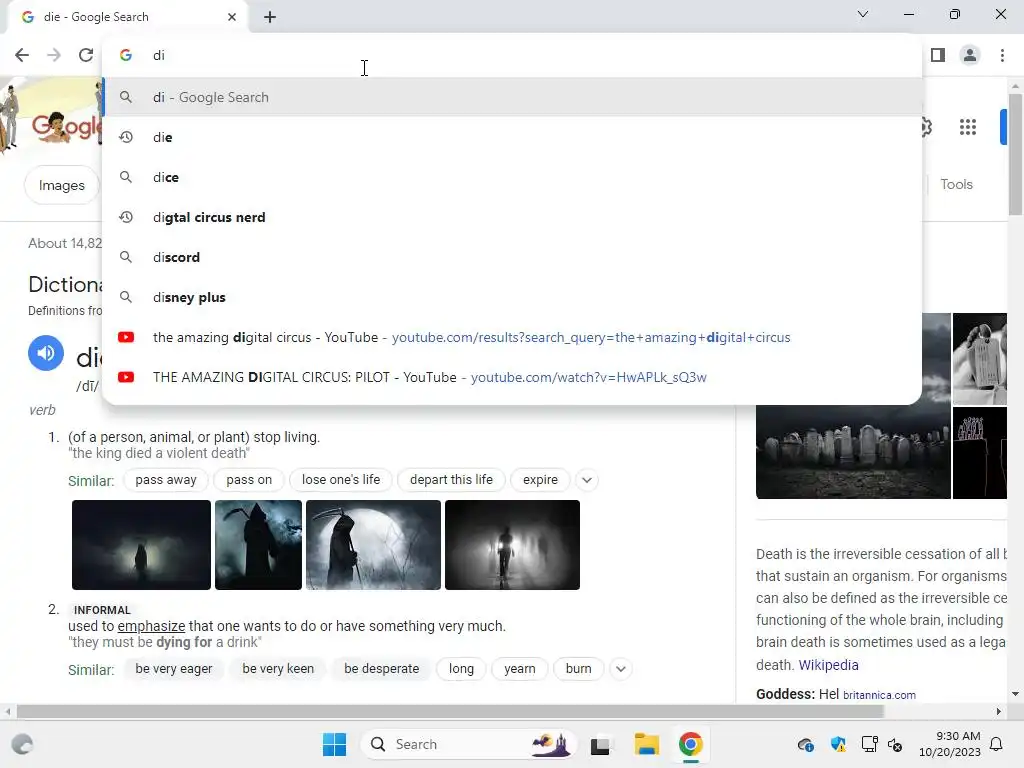
Task: Click the YouTube icon beside the PILOT suggestion
Action: (x=126, y=377)
